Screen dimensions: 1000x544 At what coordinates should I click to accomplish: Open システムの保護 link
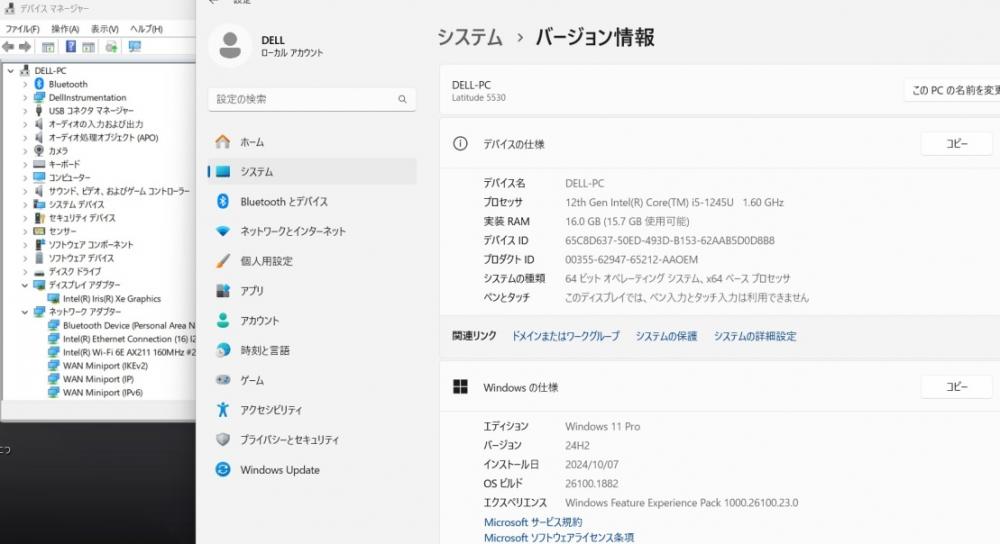click(666, 336)
